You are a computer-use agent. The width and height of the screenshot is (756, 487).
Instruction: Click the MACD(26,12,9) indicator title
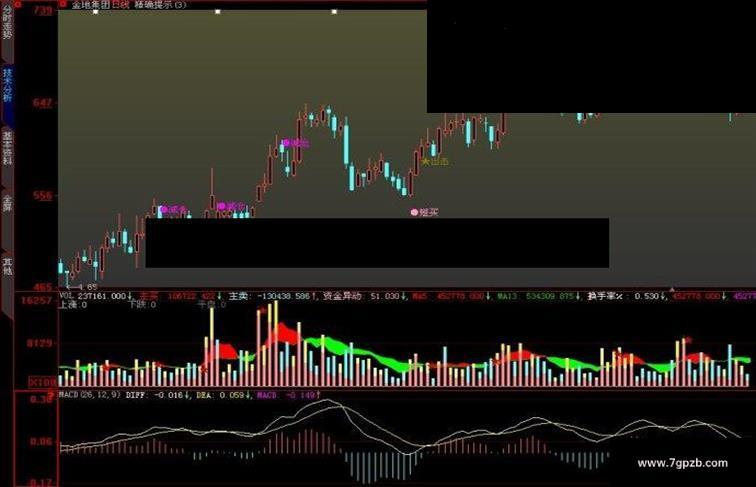coord(89,395)
